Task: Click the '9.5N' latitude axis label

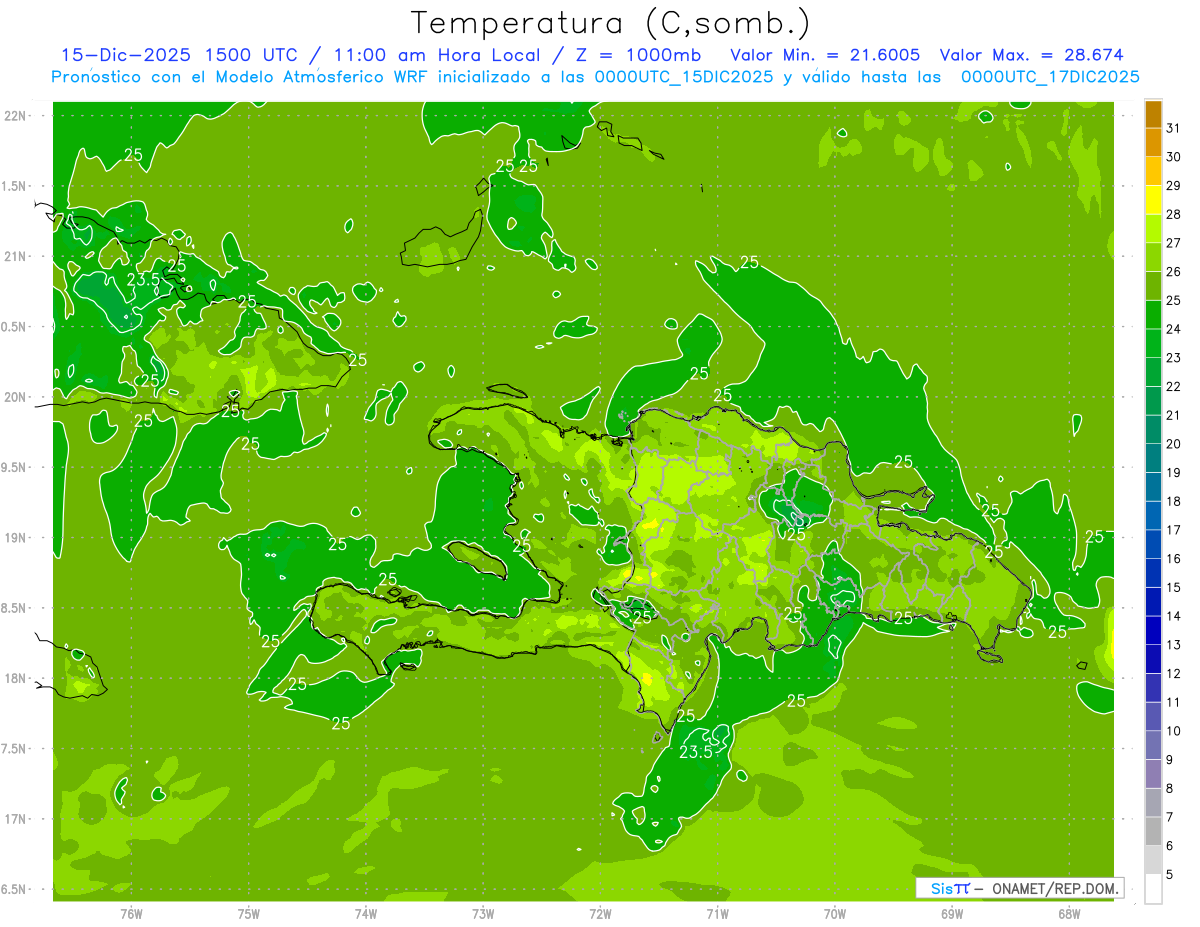Action: click(15, 467)
